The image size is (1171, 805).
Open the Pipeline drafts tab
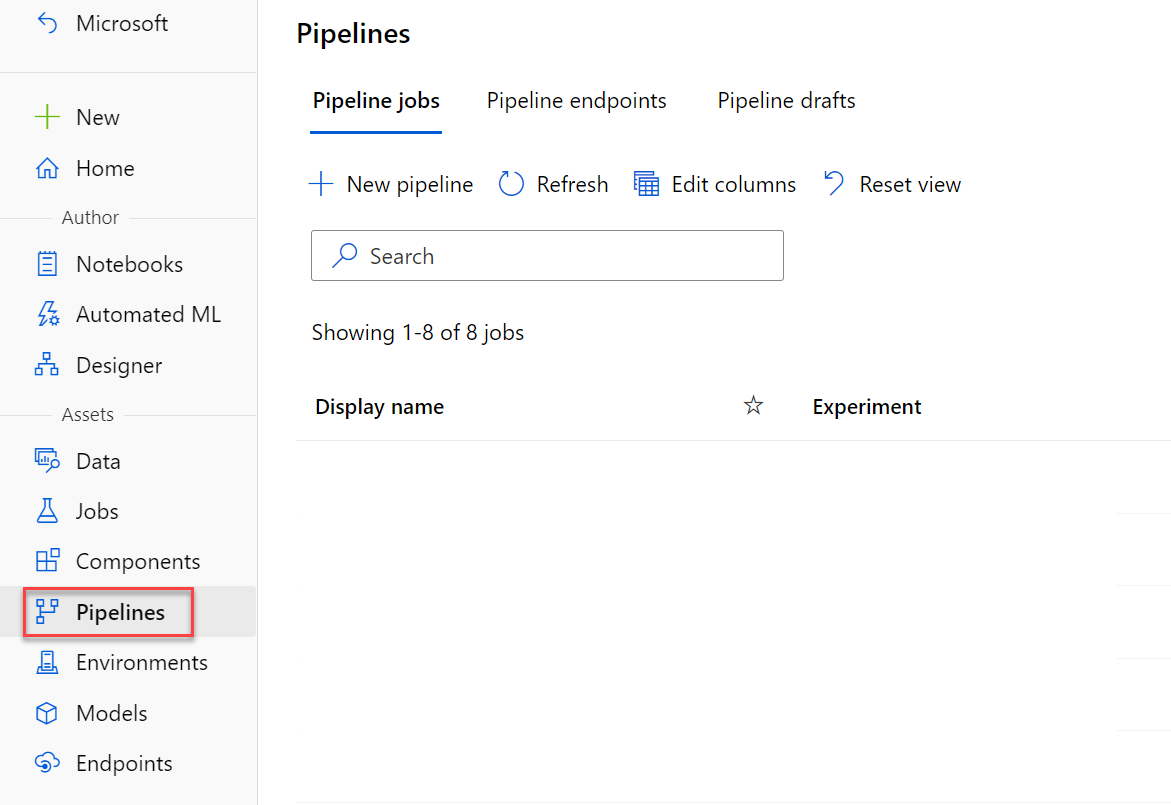click(x=786, y=101)
